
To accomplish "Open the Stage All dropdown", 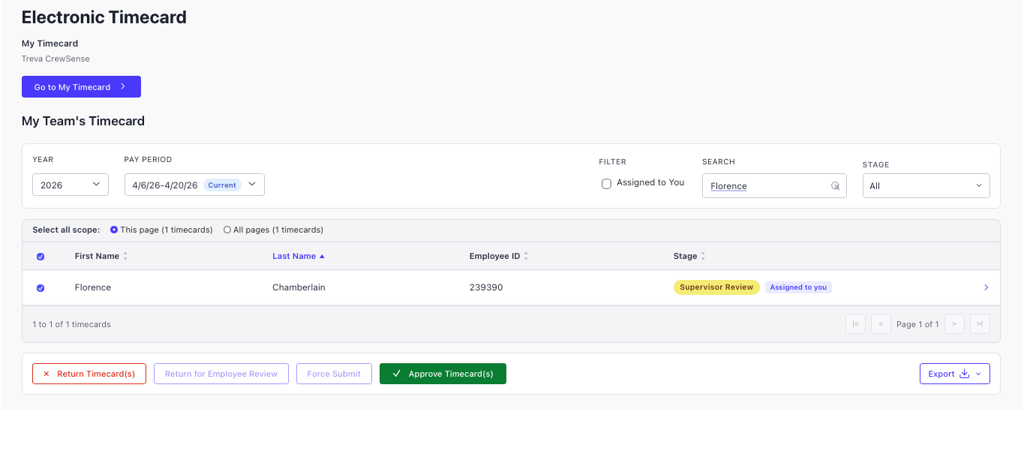I will point(926,185).
